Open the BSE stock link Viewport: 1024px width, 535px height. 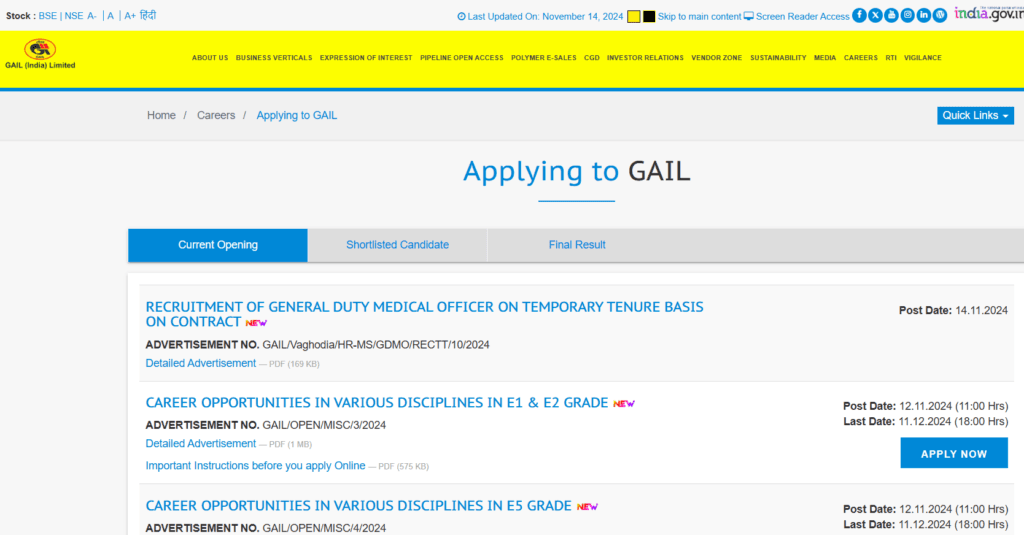click(x=48, y=16)
